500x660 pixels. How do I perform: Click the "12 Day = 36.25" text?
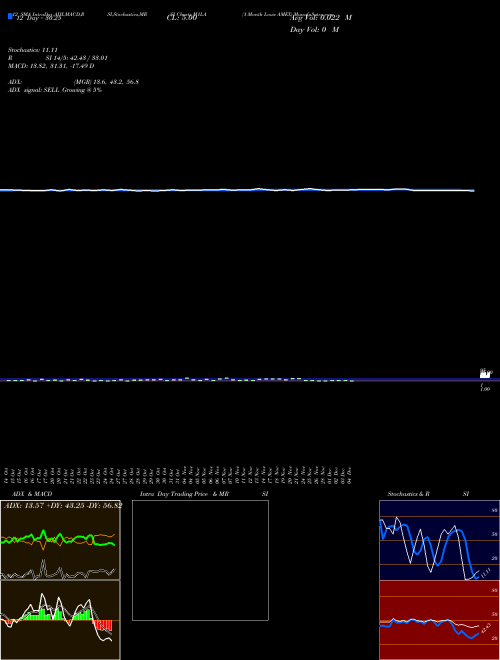(x=39, y=19)
